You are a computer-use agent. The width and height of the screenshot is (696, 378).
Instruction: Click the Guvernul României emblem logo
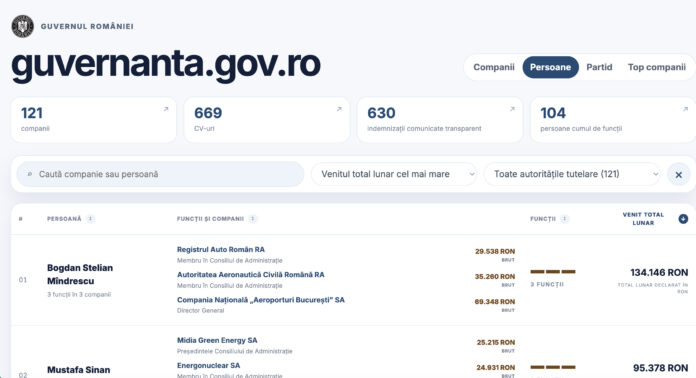(23, 26)
